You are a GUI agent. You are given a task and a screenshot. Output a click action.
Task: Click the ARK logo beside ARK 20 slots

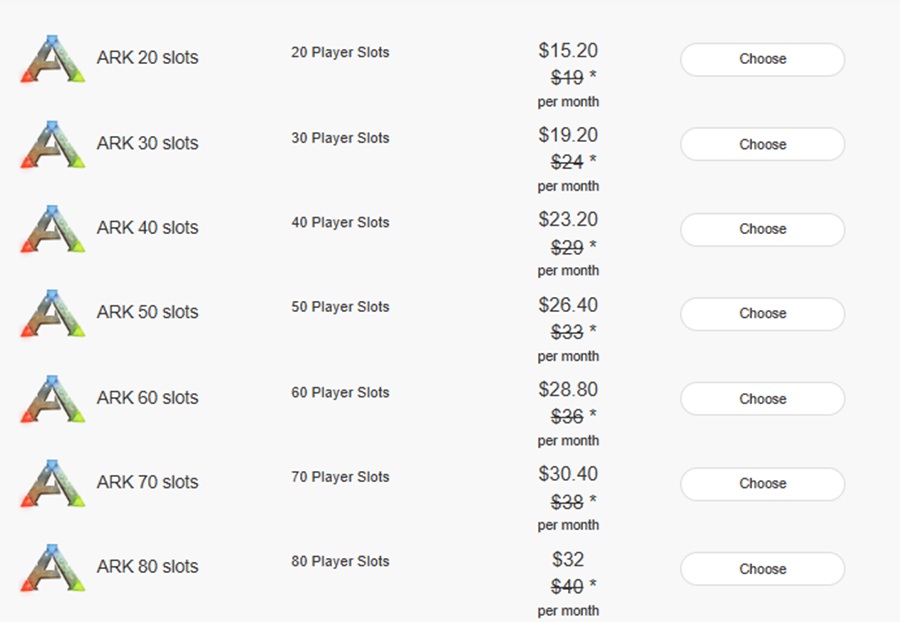(52, 58)
